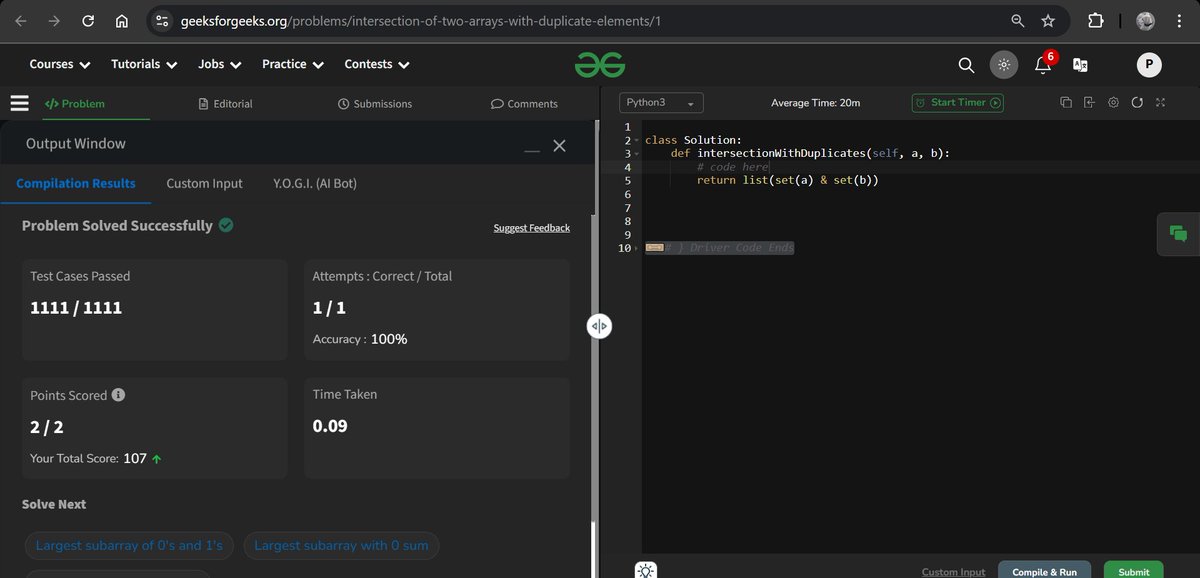
Task: Switch to the Editorial tab
Action: (x=226, y=103)
